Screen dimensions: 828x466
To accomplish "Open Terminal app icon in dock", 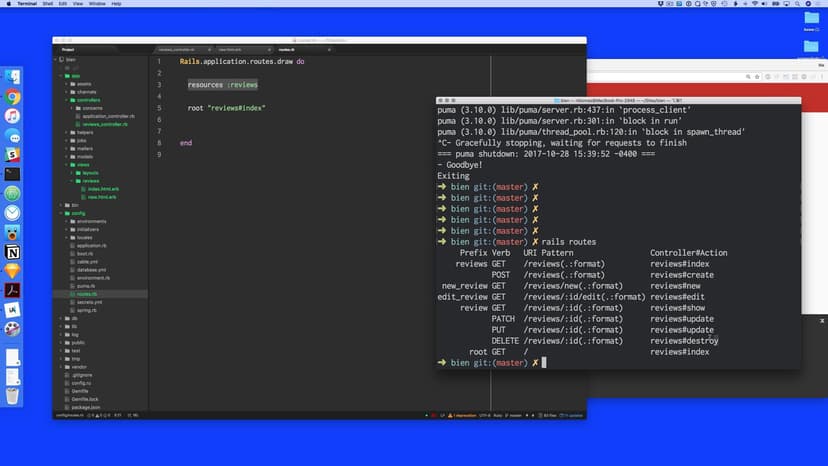I will 12,174.
